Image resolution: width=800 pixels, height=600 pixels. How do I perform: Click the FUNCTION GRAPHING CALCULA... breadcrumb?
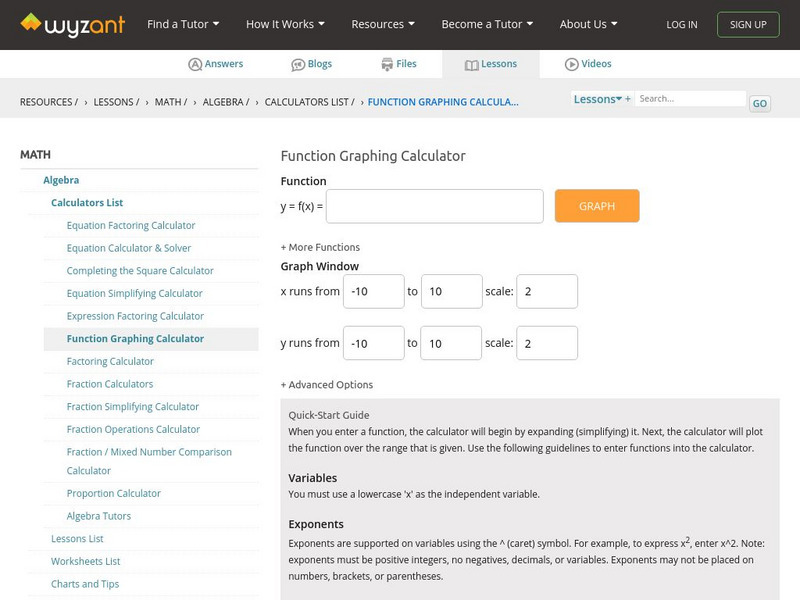443,102
